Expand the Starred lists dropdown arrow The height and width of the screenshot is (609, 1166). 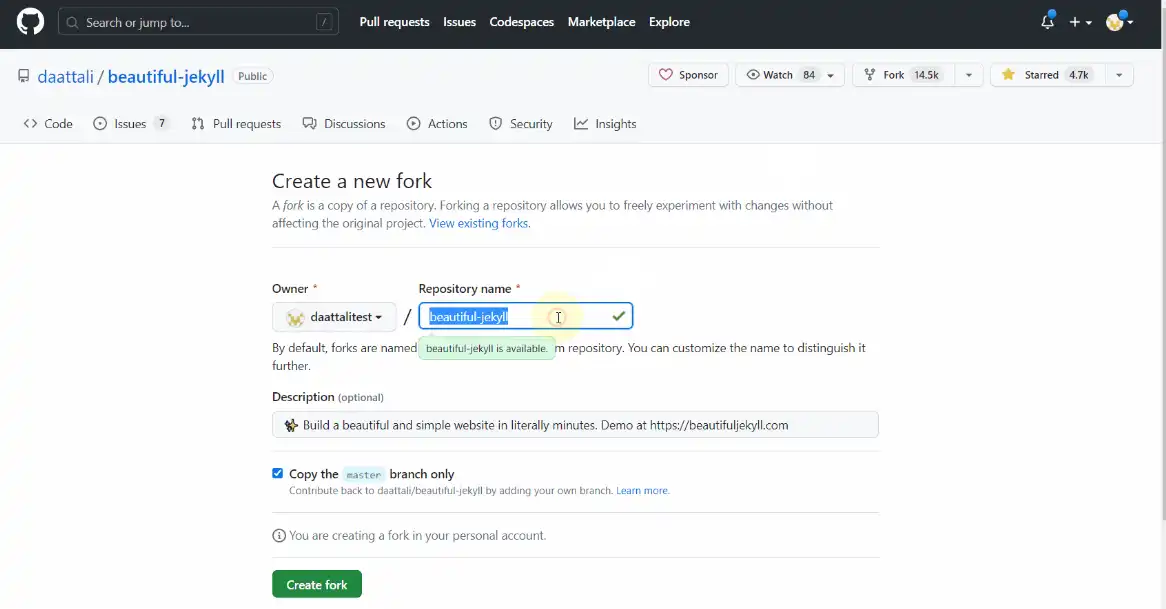point(1119,75)
